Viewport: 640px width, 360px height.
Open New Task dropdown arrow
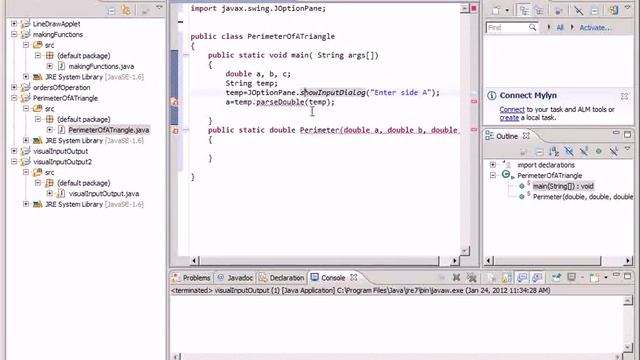click(507, 11)
